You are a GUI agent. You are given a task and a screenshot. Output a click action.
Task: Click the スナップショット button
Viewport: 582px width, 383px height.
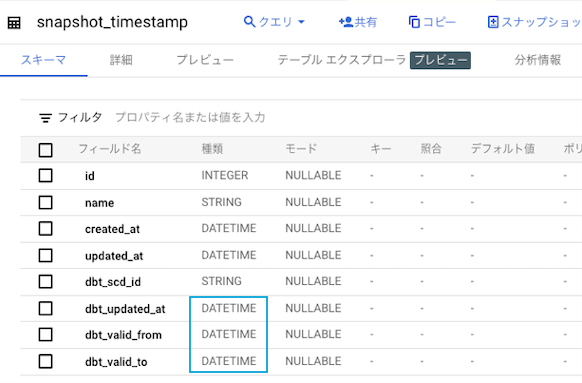(534, 22)
